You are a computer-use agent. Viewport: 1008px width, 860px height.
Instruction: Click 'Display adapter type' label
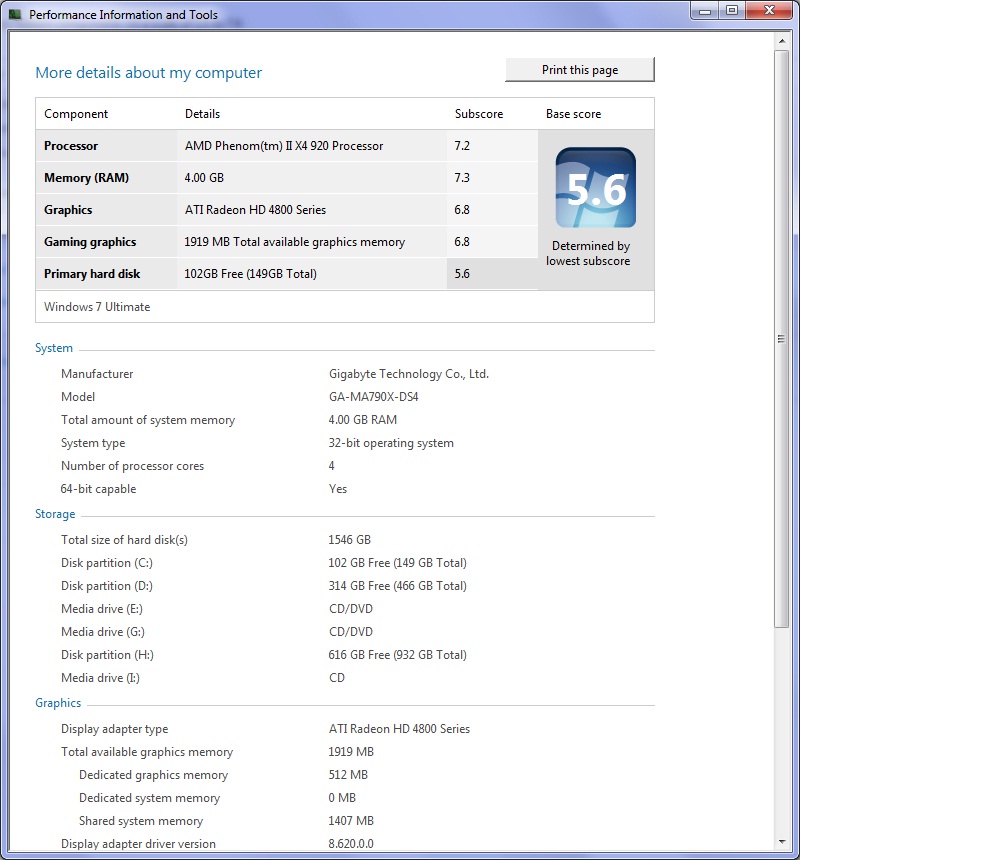(114, 730)
